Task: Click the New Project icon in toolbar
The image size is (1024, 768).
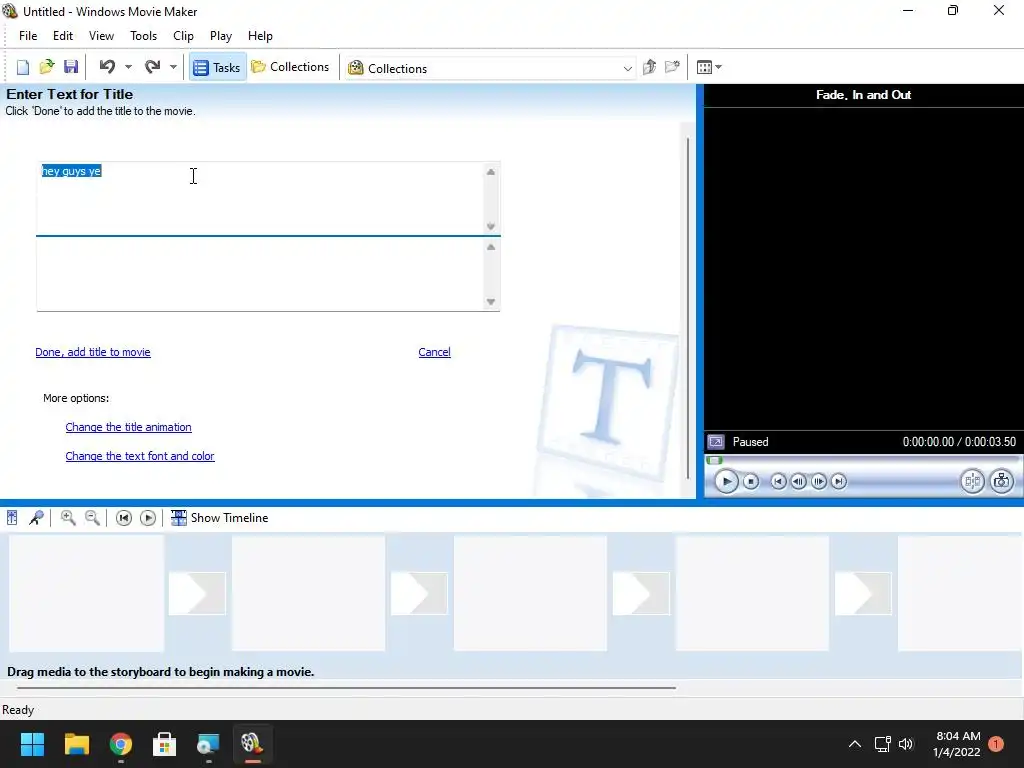Action: [23, 67]
